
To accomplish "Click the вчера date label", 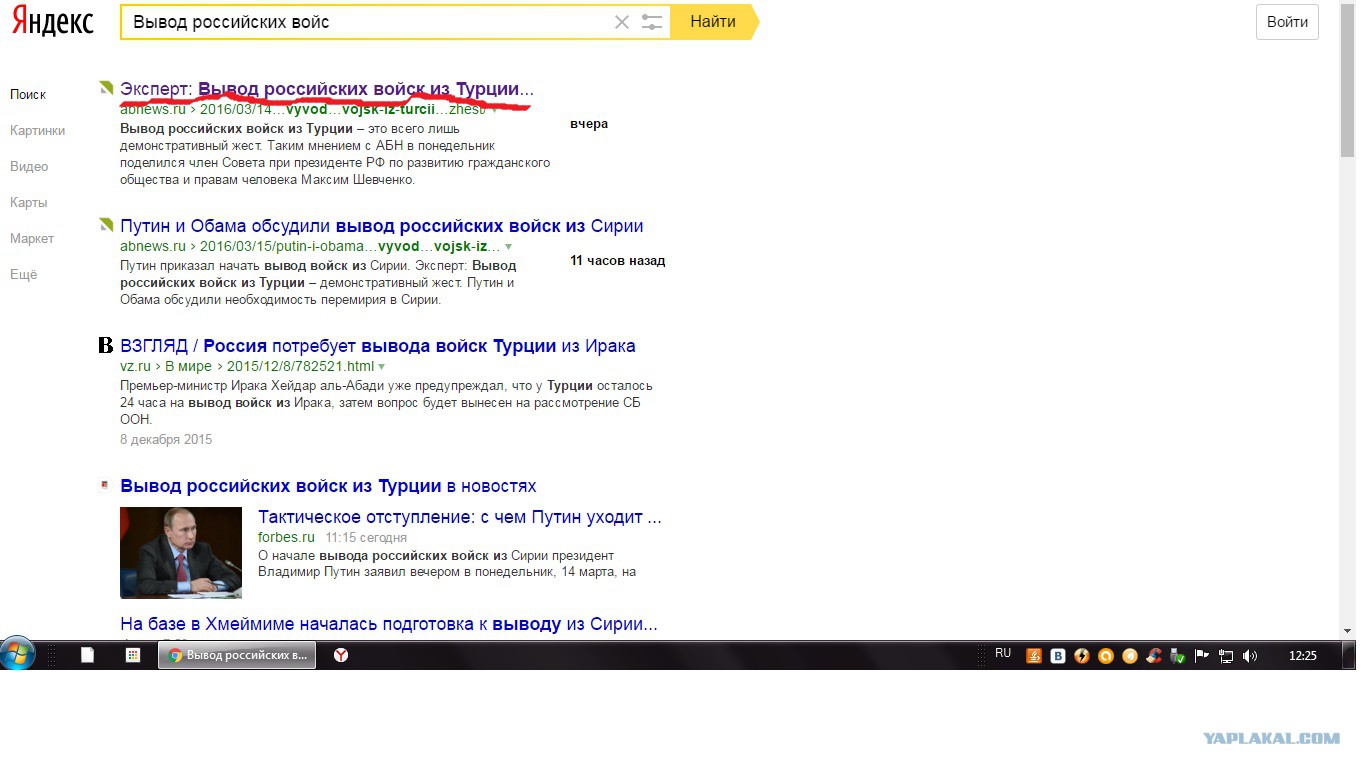I will 589,124.
